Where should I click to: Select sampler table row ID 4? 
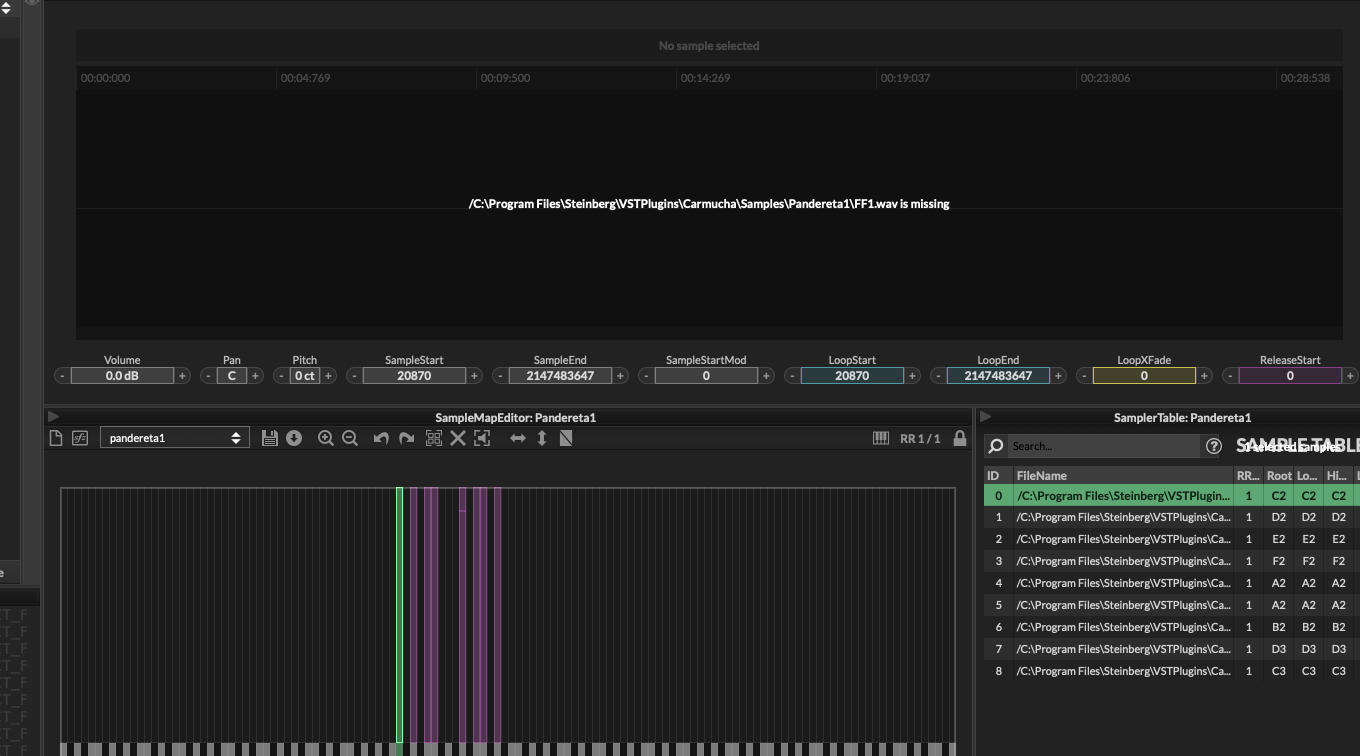pyautogui.click(x=1172, y=584)
